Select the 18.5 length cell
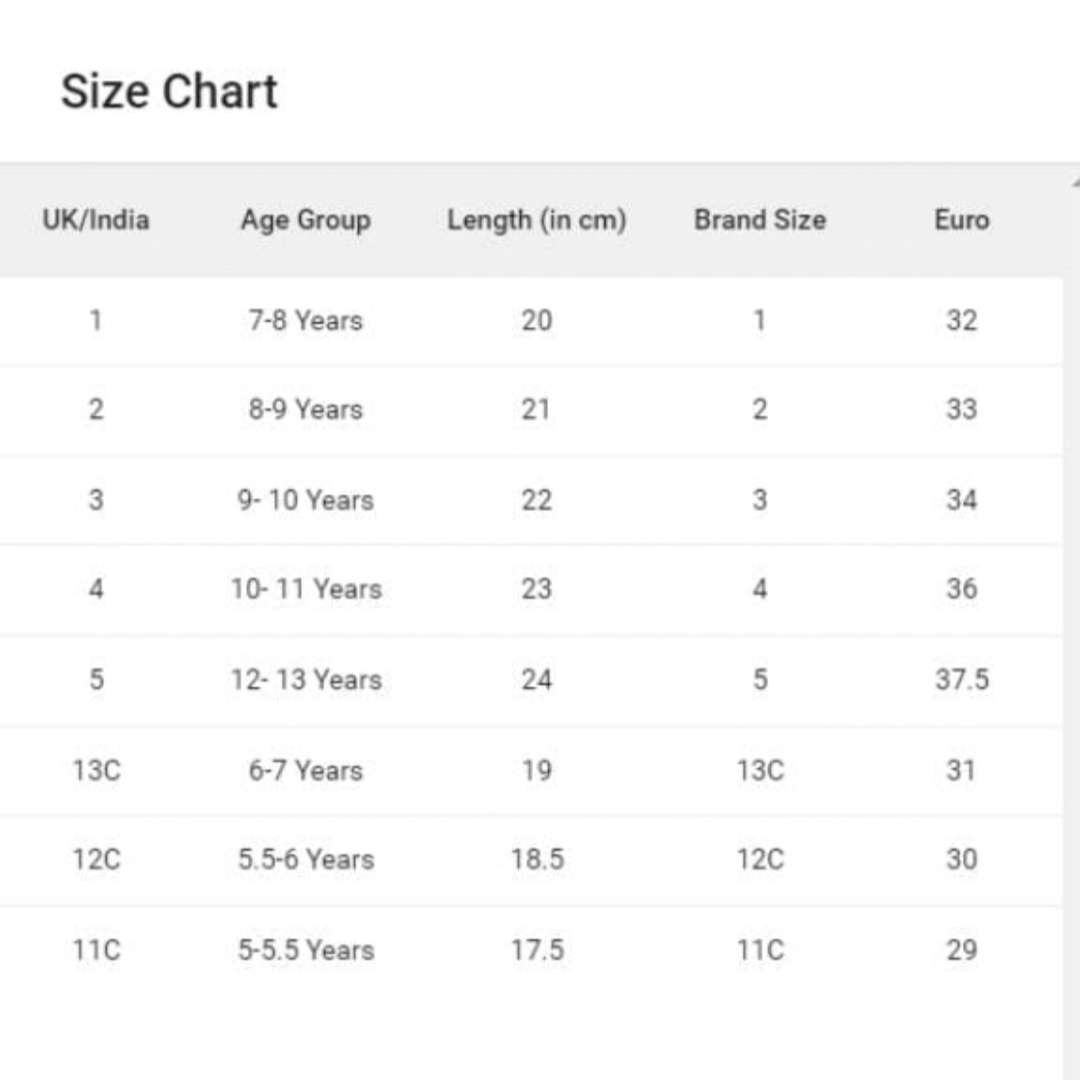 click(537, 860)
